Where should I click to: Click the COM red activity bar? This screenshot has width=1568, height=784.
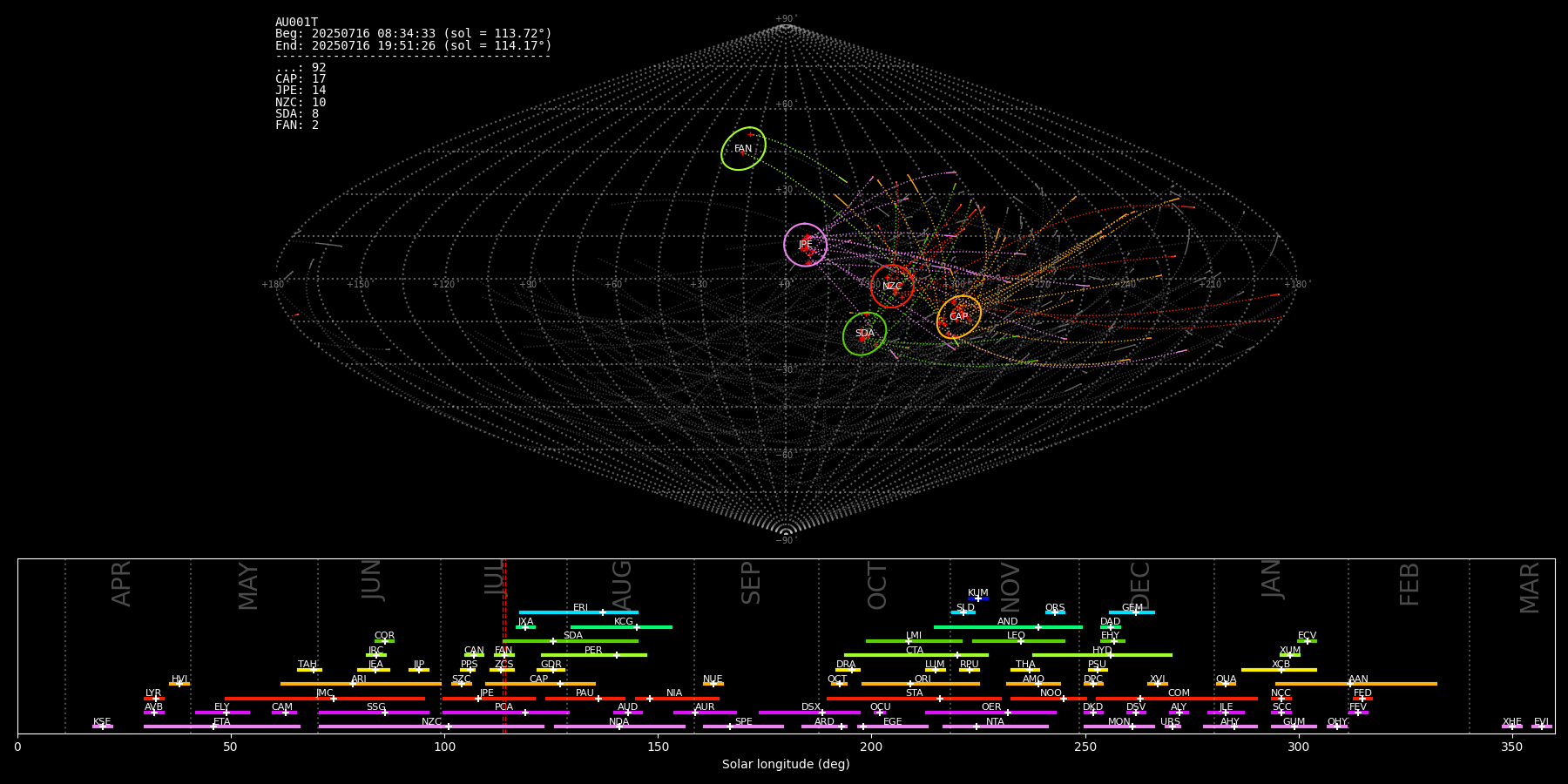coord(1178,699)
